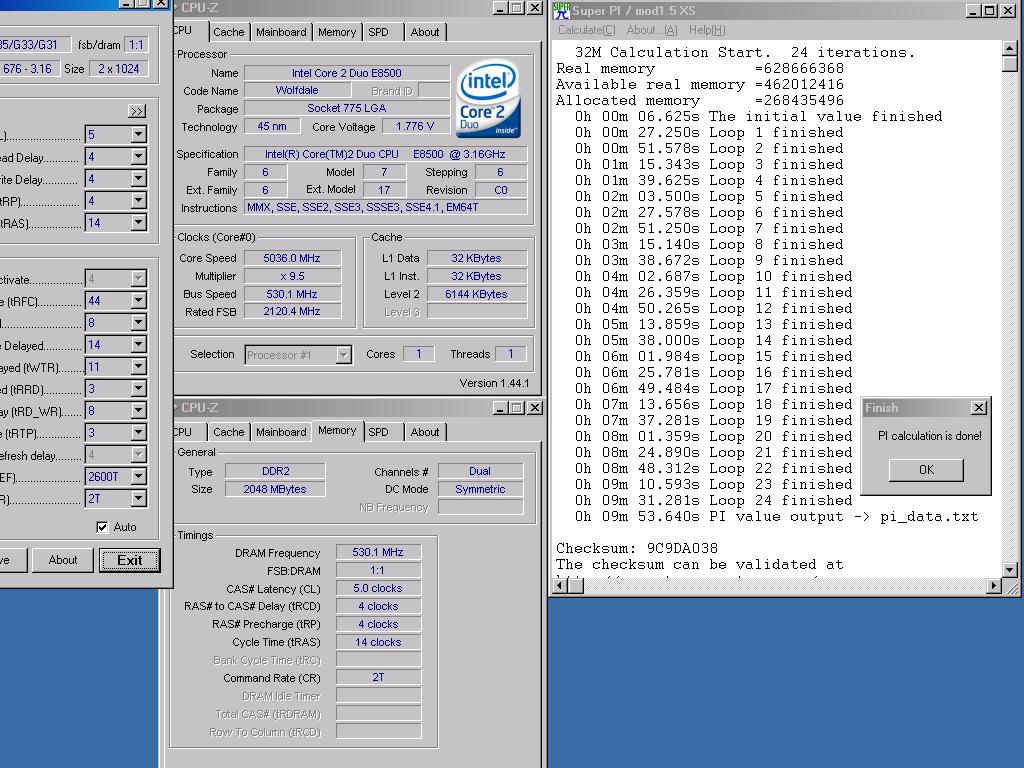Screen dimensions: 1024x768
Task: Open the Calculate menu in Super PI
Action: 586,30
